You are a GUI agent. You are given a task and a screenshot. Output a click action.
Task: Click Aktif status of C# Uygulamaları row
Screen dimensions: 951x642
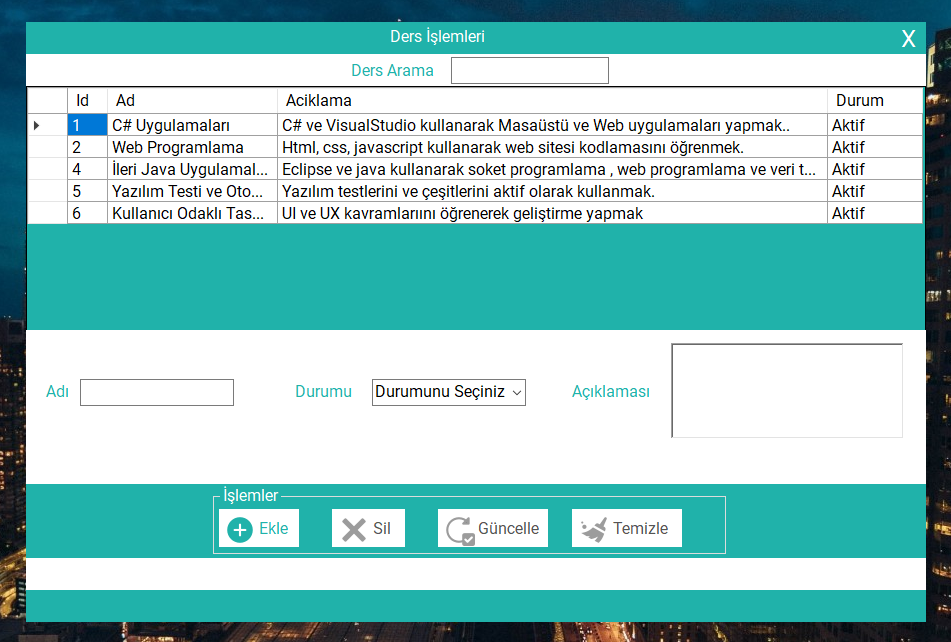(x=875, y=125)
